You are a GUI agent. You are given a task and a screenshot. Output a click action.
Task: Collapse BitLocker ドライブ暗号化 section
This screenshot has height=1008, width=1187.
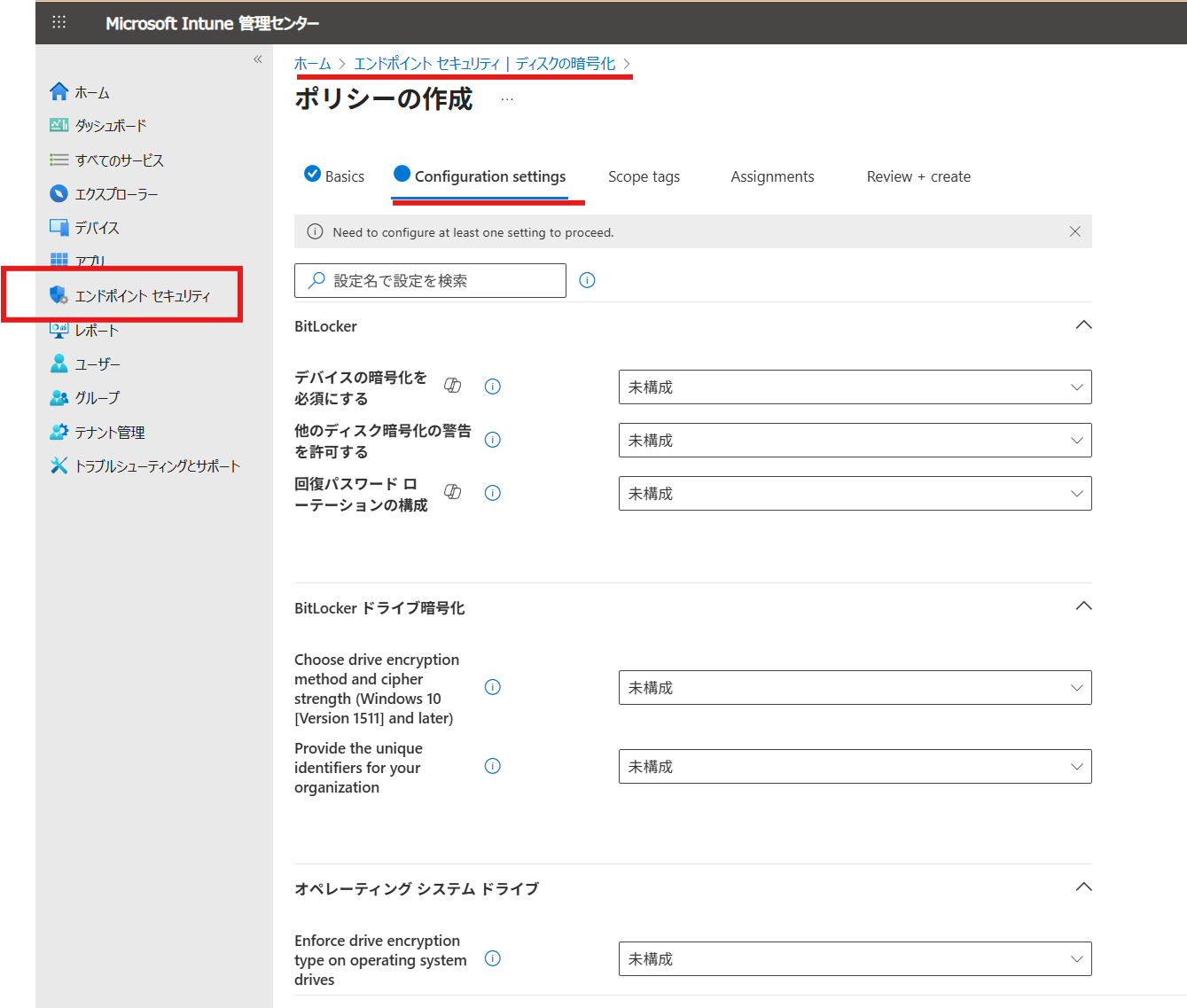pyautogui.click(x=1083, y=606)
